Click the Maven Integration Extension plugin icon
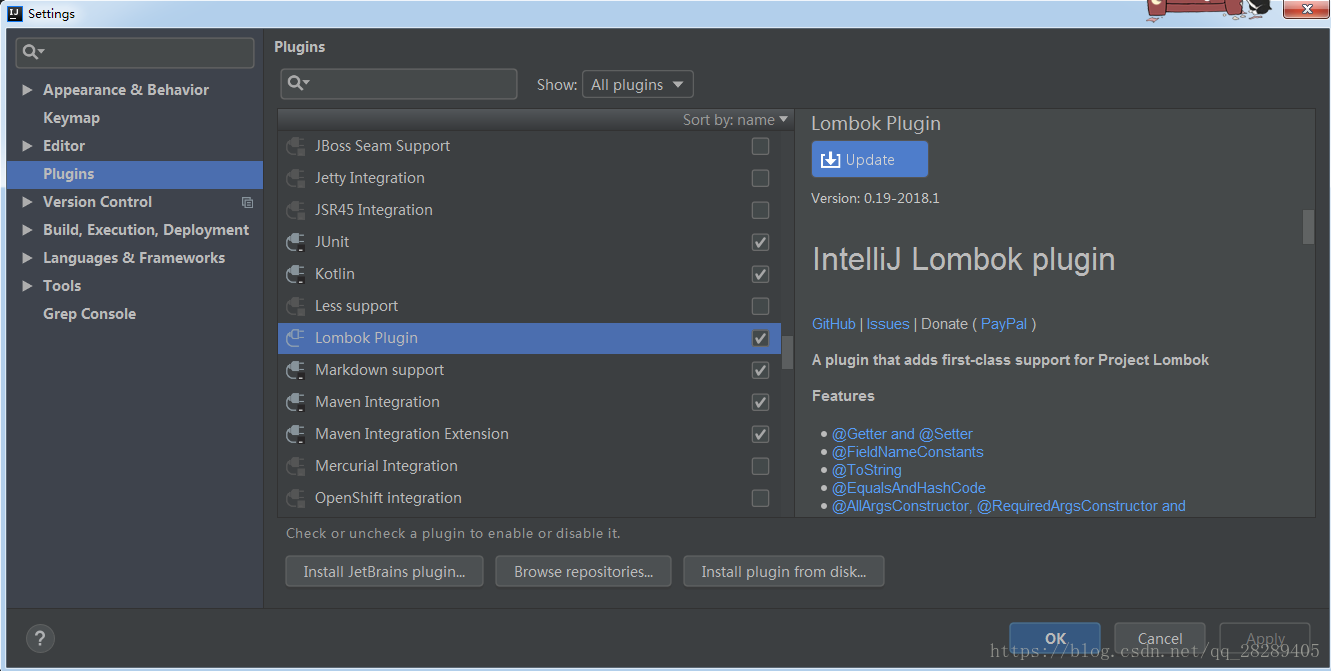Screen dimensions: 1331x671 [295, 434]
